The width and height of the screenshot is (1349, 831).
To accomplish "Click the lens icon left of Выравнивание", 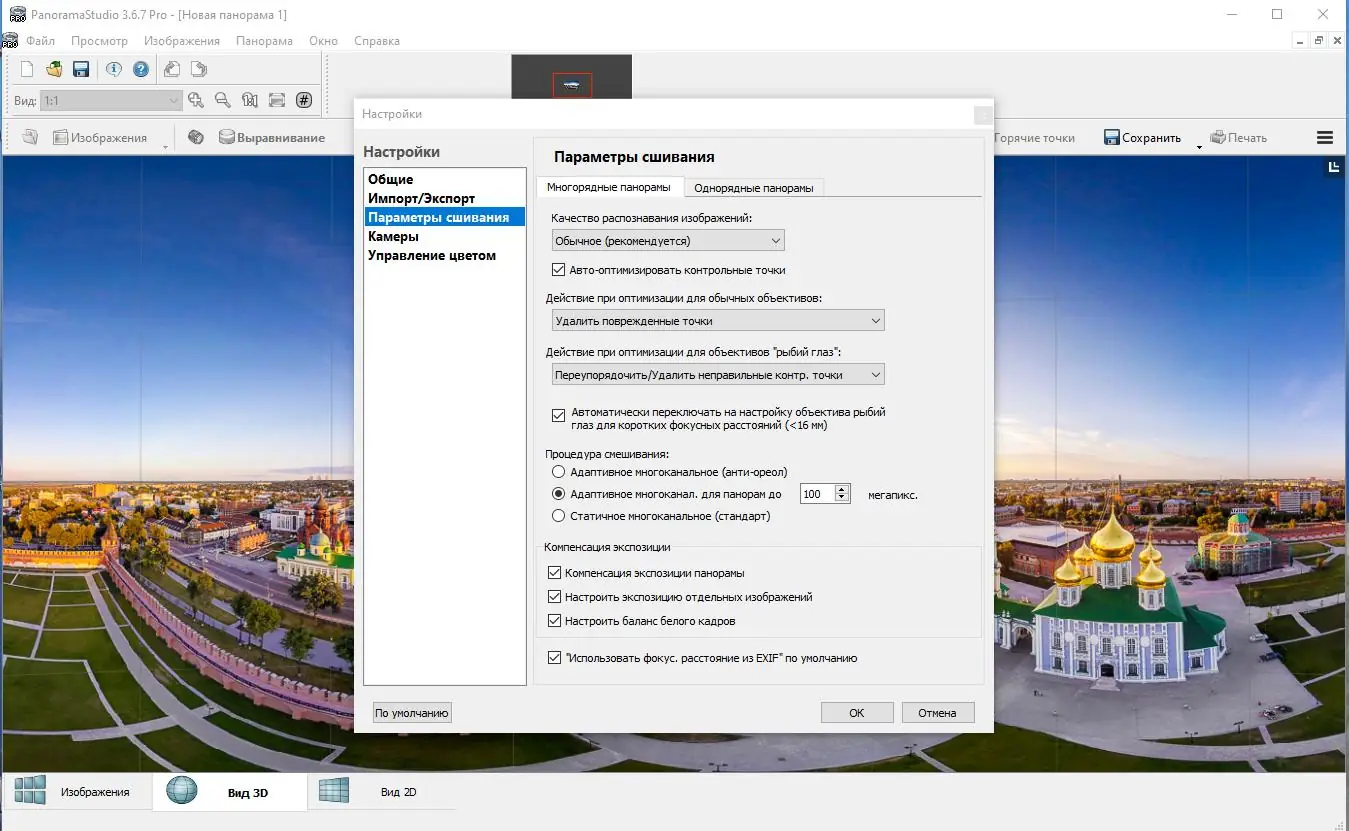I will pos(196,138).
